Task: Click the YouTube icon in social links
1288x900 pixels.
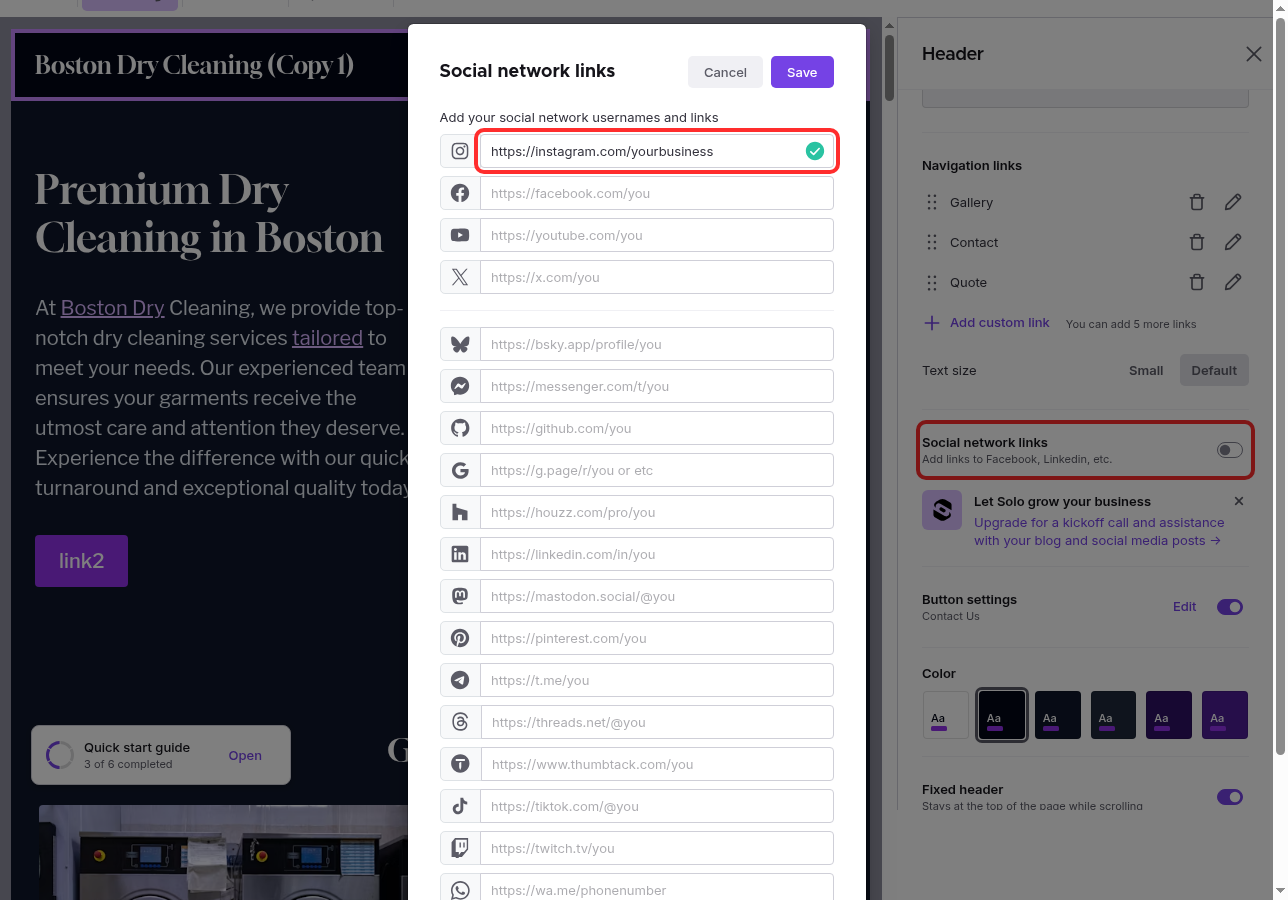Action: pos(460,235)
